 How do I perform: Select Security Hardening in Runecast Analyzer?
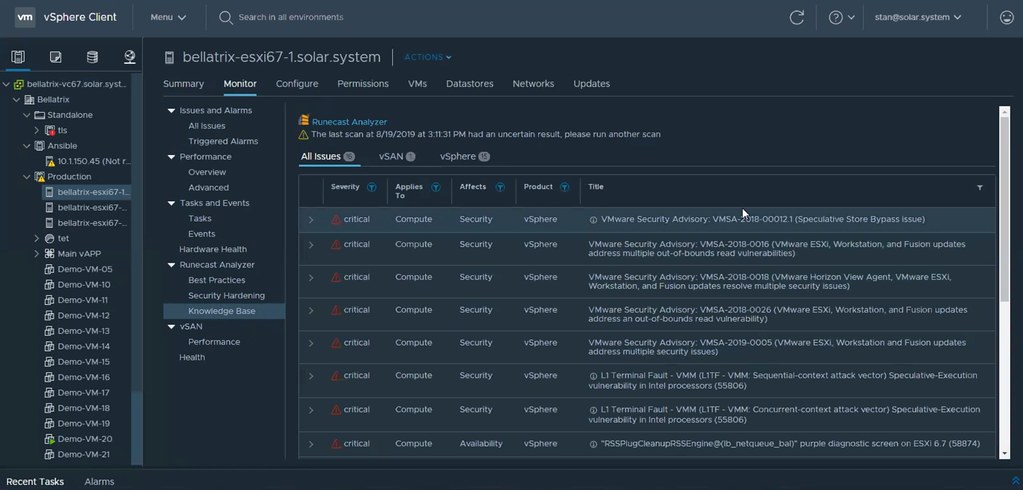click(226, 296)
